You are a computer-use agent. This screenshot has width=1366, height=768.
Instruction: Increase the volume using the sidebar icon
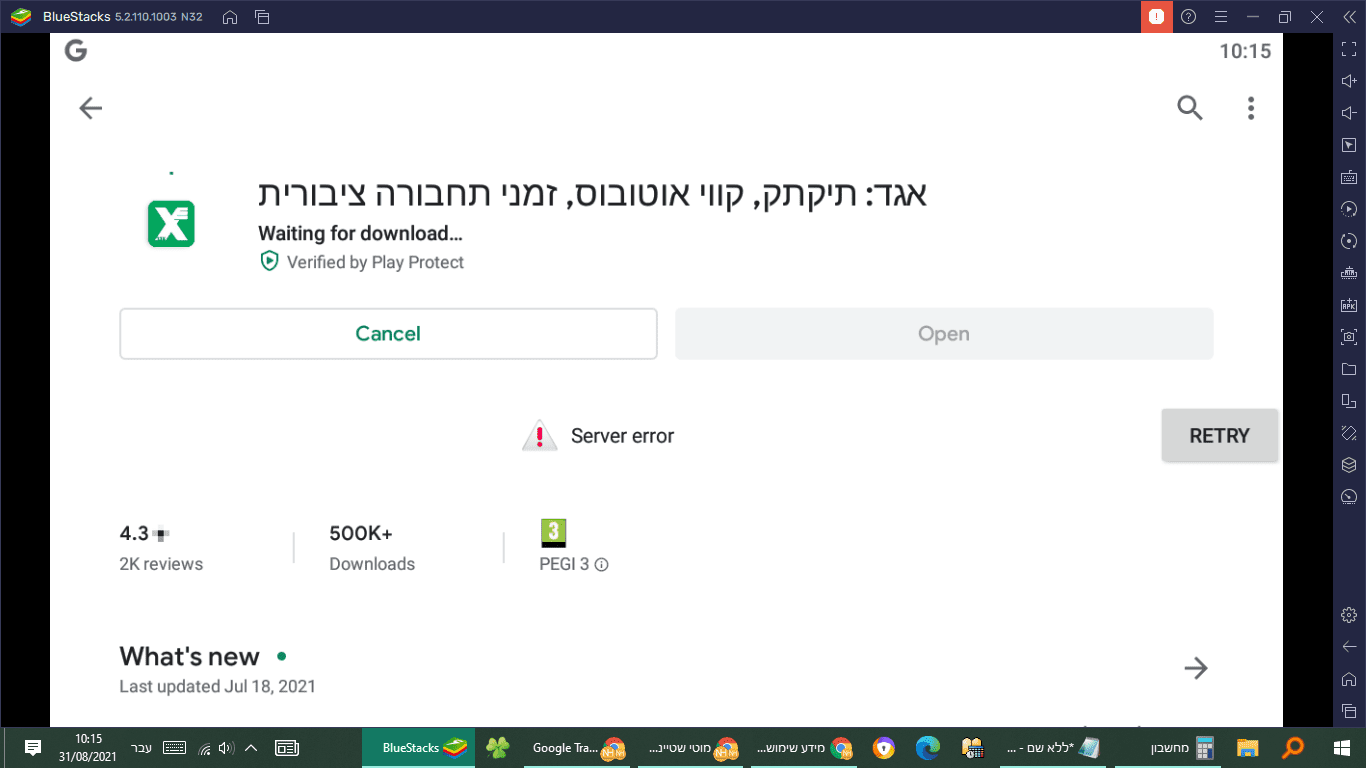click(1349, 80)
